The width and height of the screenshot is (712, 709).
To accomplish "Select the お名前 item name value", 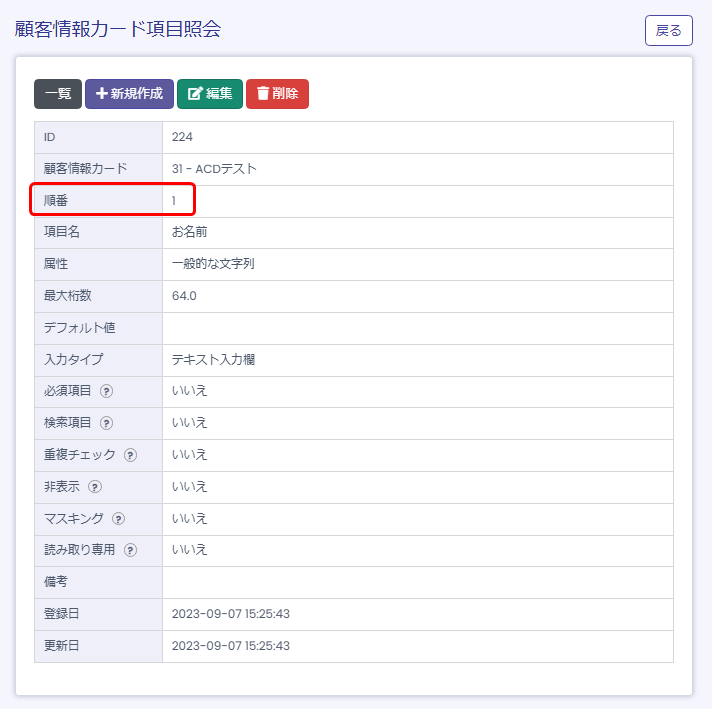I will [189, 232].
